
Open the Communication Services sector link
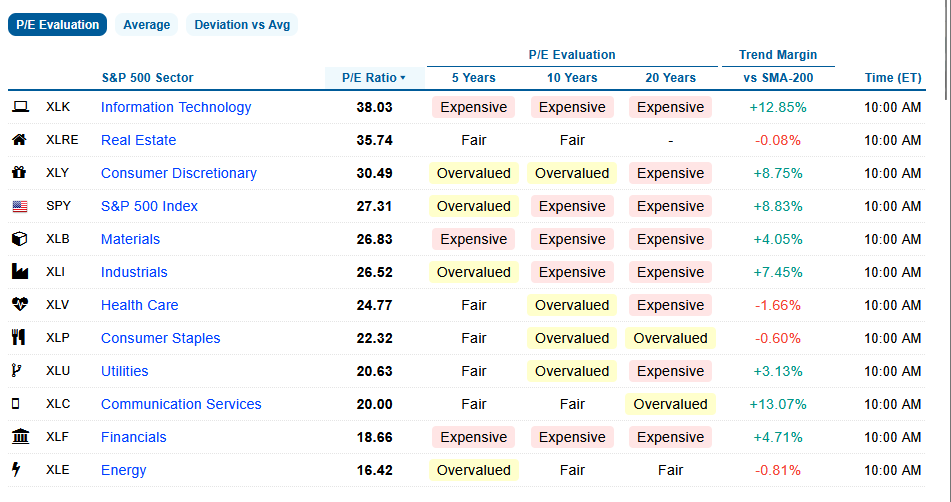click(x=181, y=404)
